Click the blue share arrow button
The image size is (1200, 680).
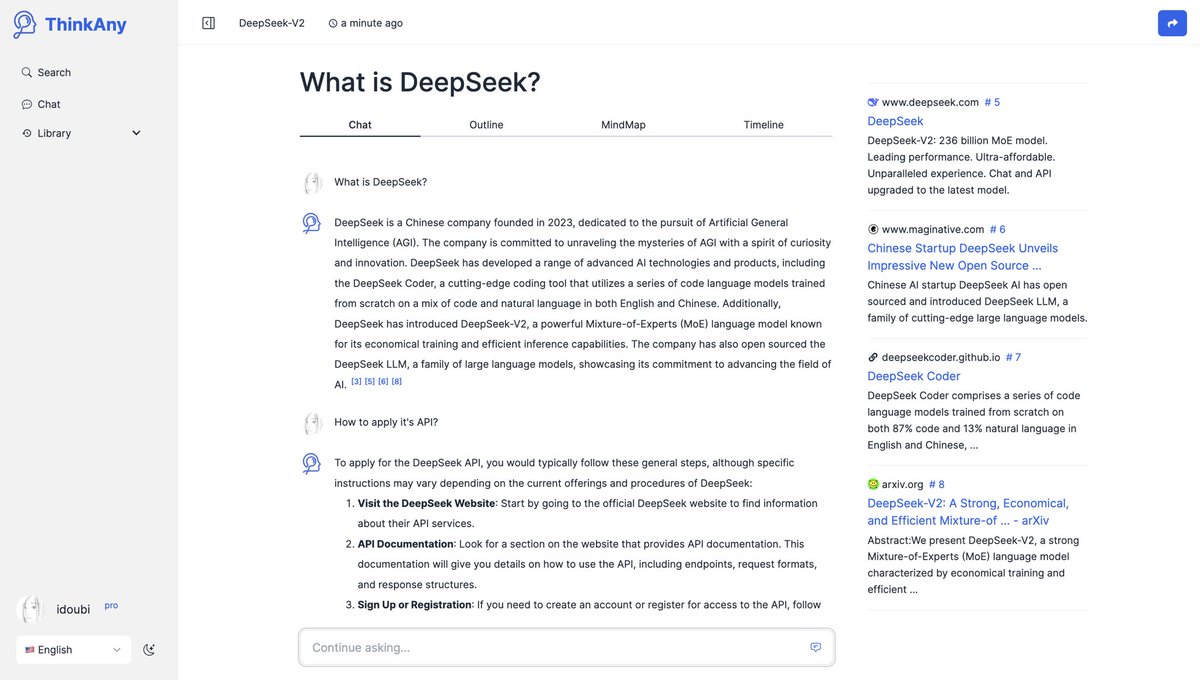click(1172, 23)
